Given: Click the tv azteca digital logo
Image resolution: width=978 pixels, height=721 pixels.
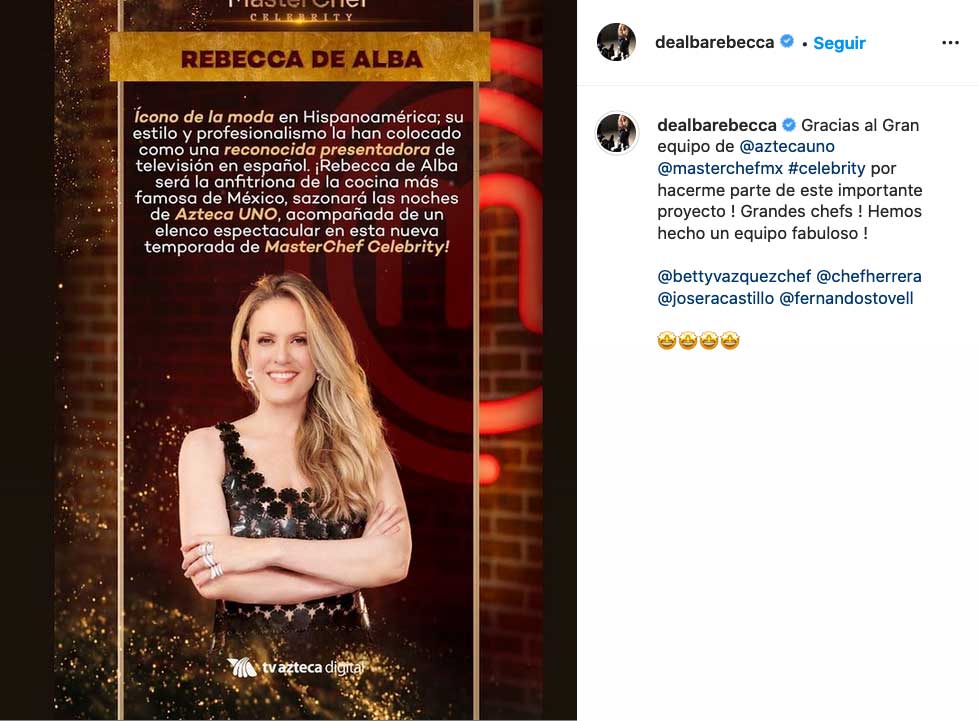Looking at the screenshot, I should 296,668.
